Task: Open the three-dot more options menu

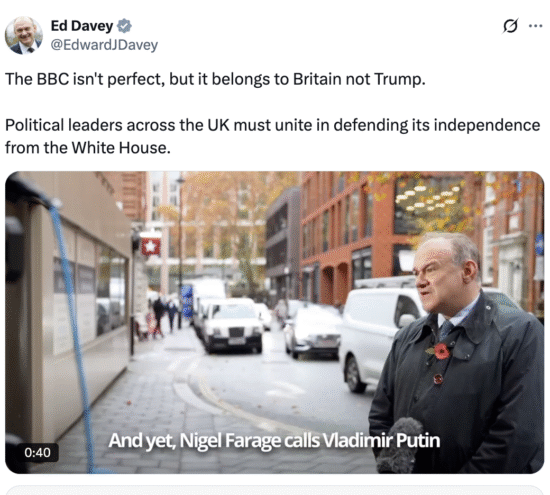Action: coord(535,26)
